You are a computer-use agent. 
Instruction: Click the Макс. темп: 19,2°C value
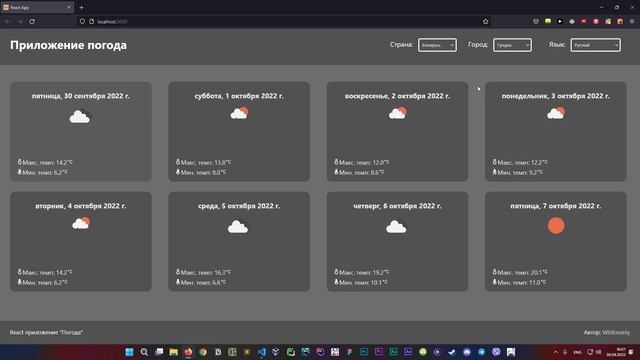[x=362, y=272]
